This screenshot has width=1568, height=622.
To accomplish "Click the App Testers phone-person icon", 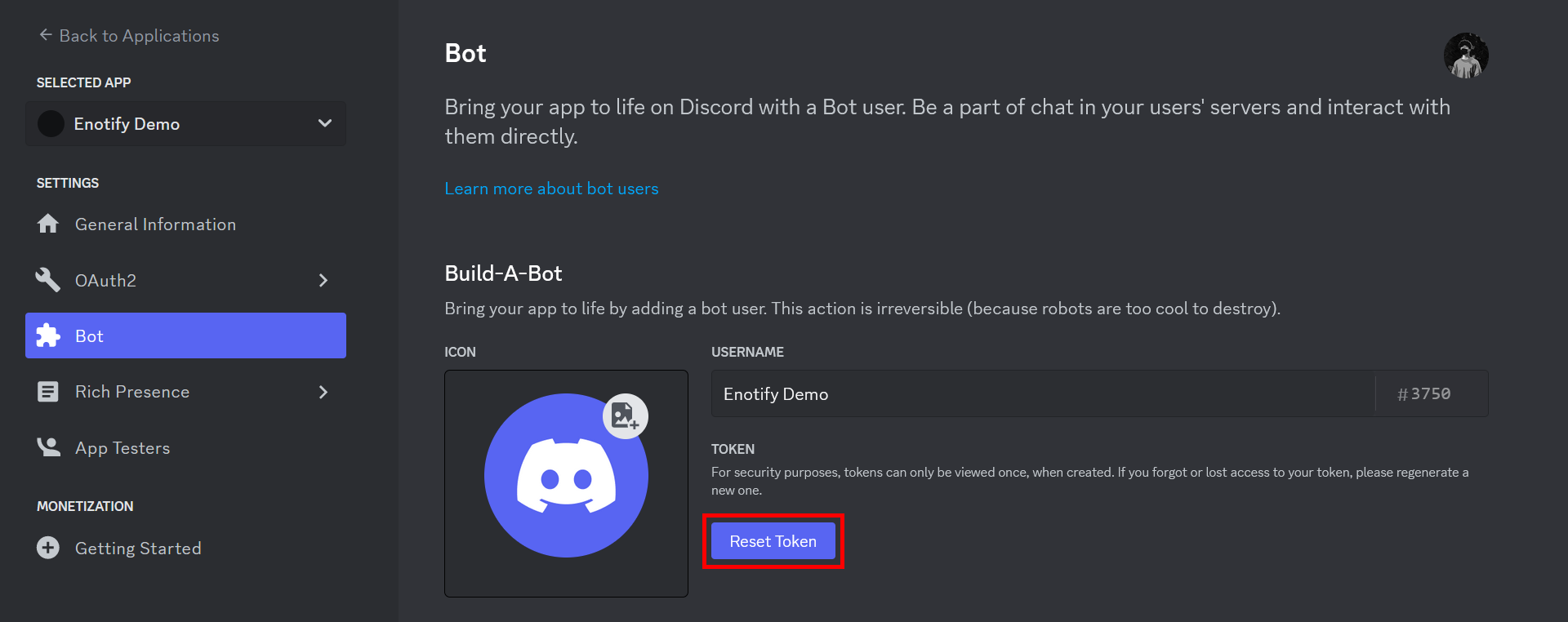I will (x=48, y=447).
